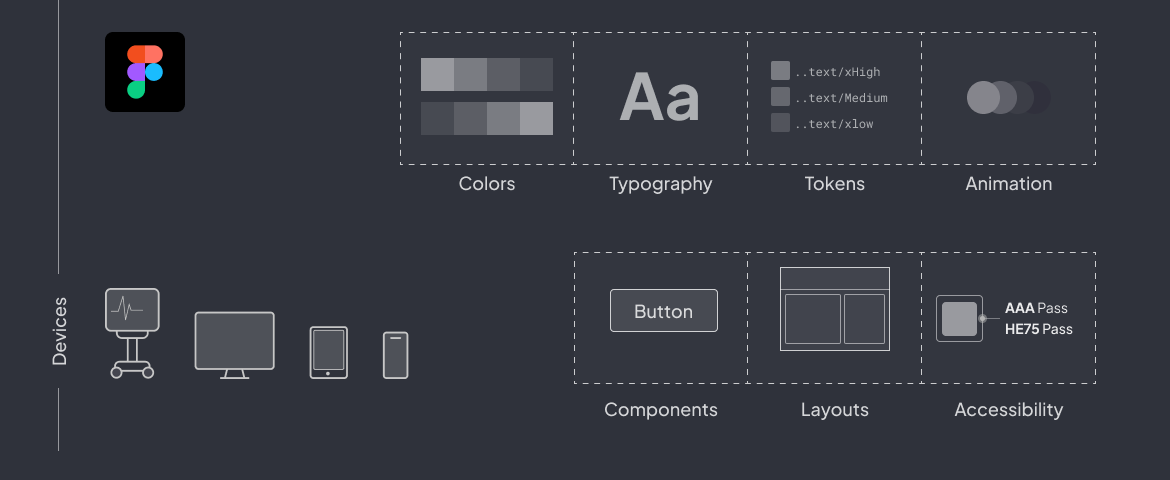The width and height of the screenshot is (1170, 480).
Task: Click the Figma logo icon
Action: click(145, 72)
